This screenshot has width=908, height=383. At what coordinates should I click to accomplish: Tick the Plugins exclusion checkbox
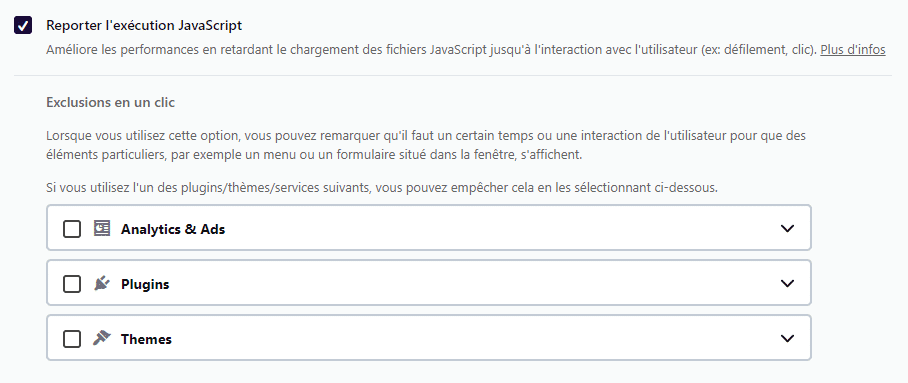point(72,284)
